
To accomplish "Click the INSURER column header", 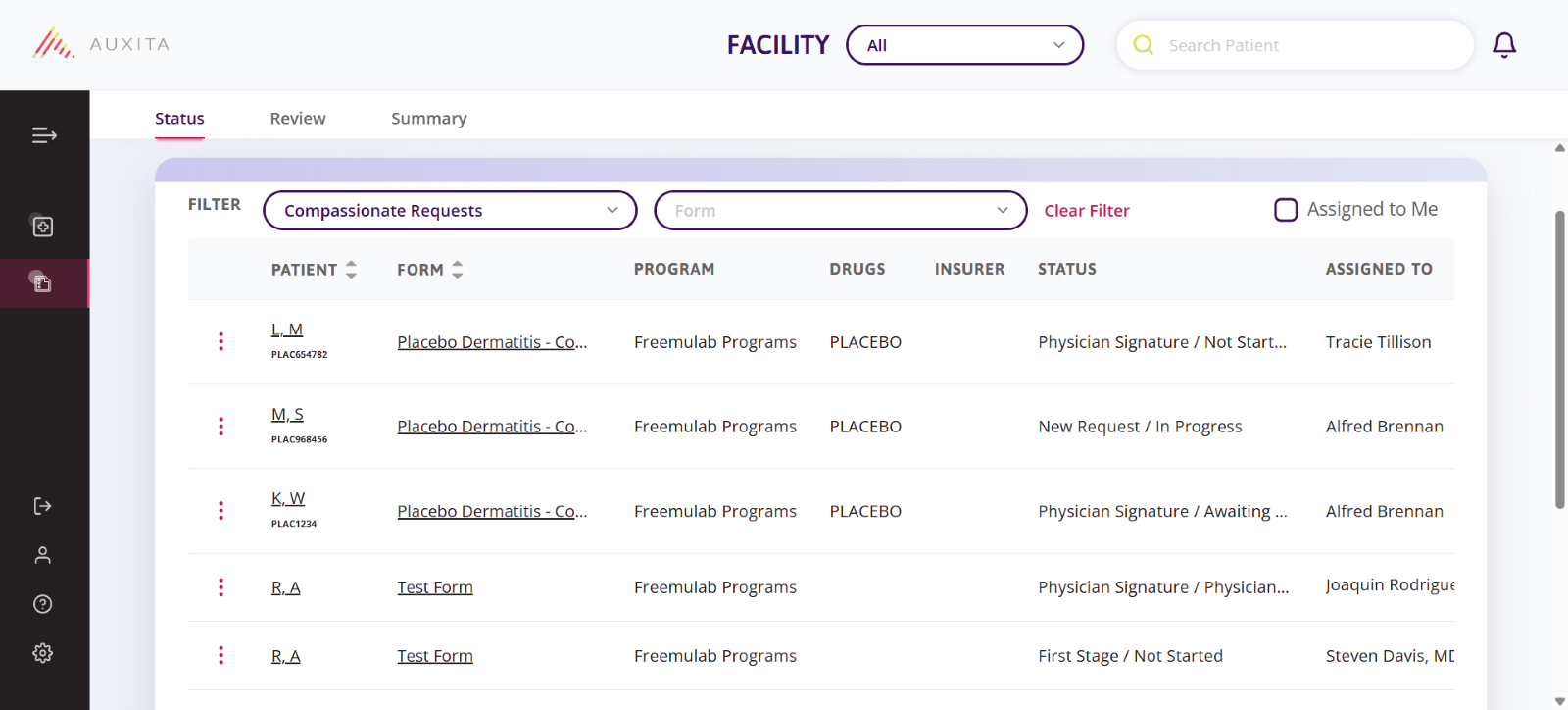I will pos(969,269).
